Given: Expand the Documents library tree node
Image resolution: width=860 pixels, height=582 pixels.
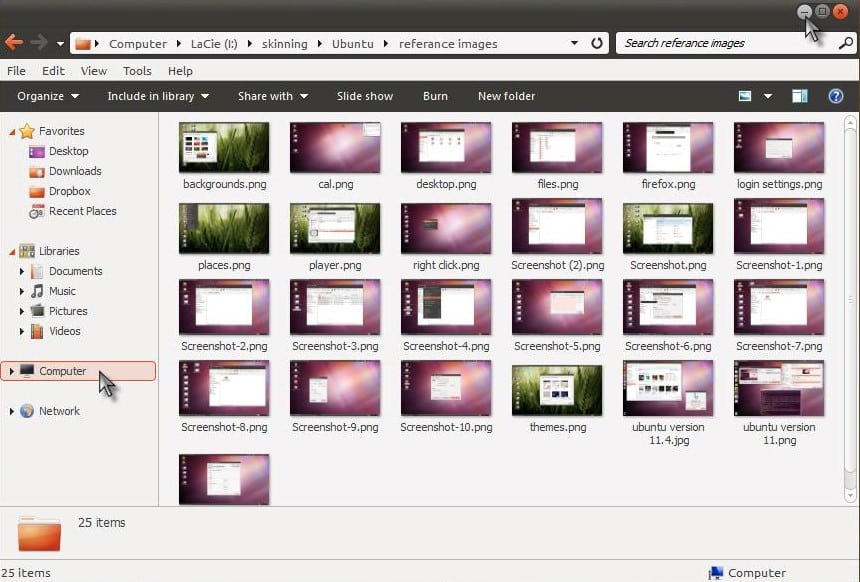Looking at the screenshot, I should [x=22, y=271].
